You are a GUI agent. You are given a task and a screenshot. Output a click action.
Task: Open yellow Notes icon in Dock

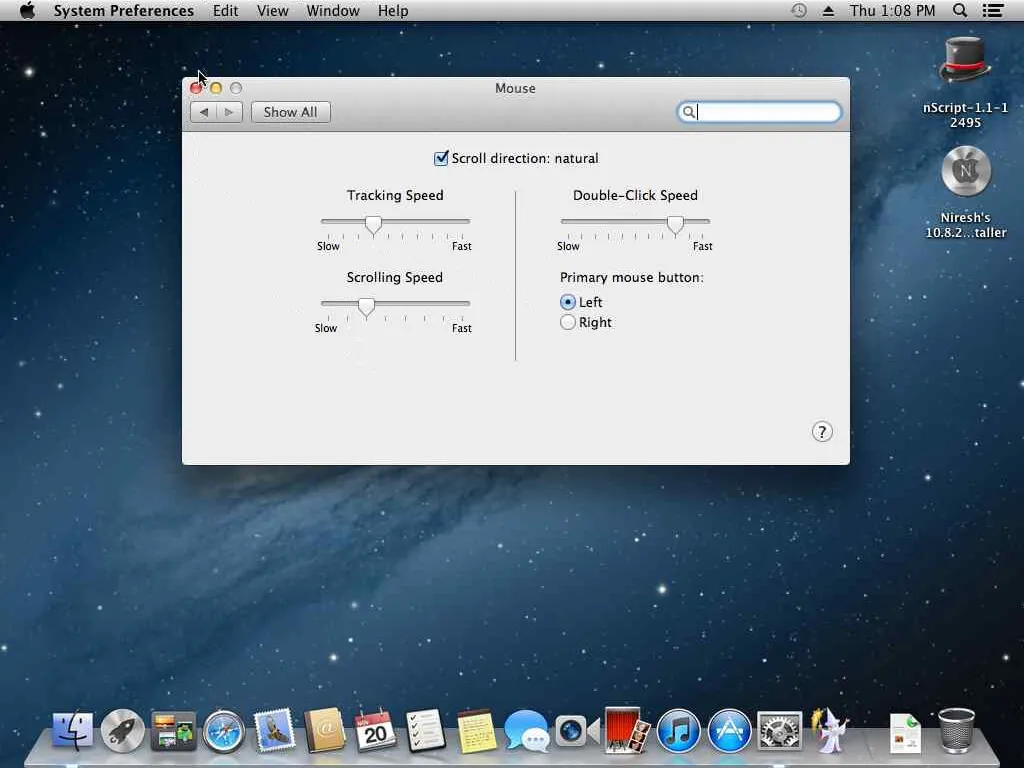476,730
